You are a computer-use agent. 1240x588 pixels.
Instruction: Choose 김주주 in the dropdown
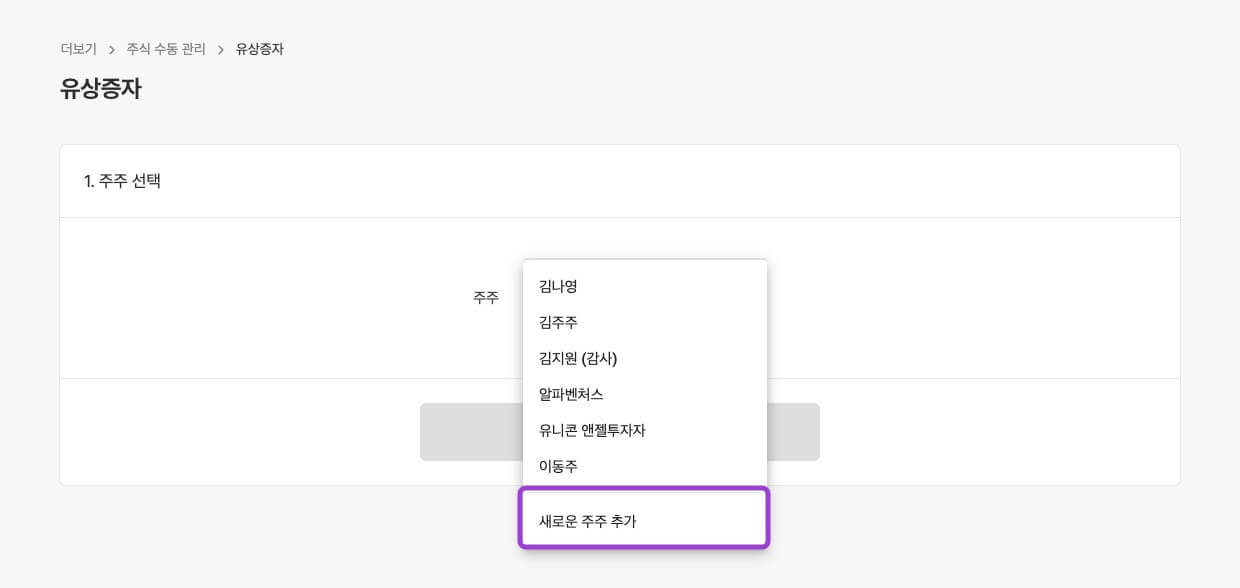click(x=558, y=323)
